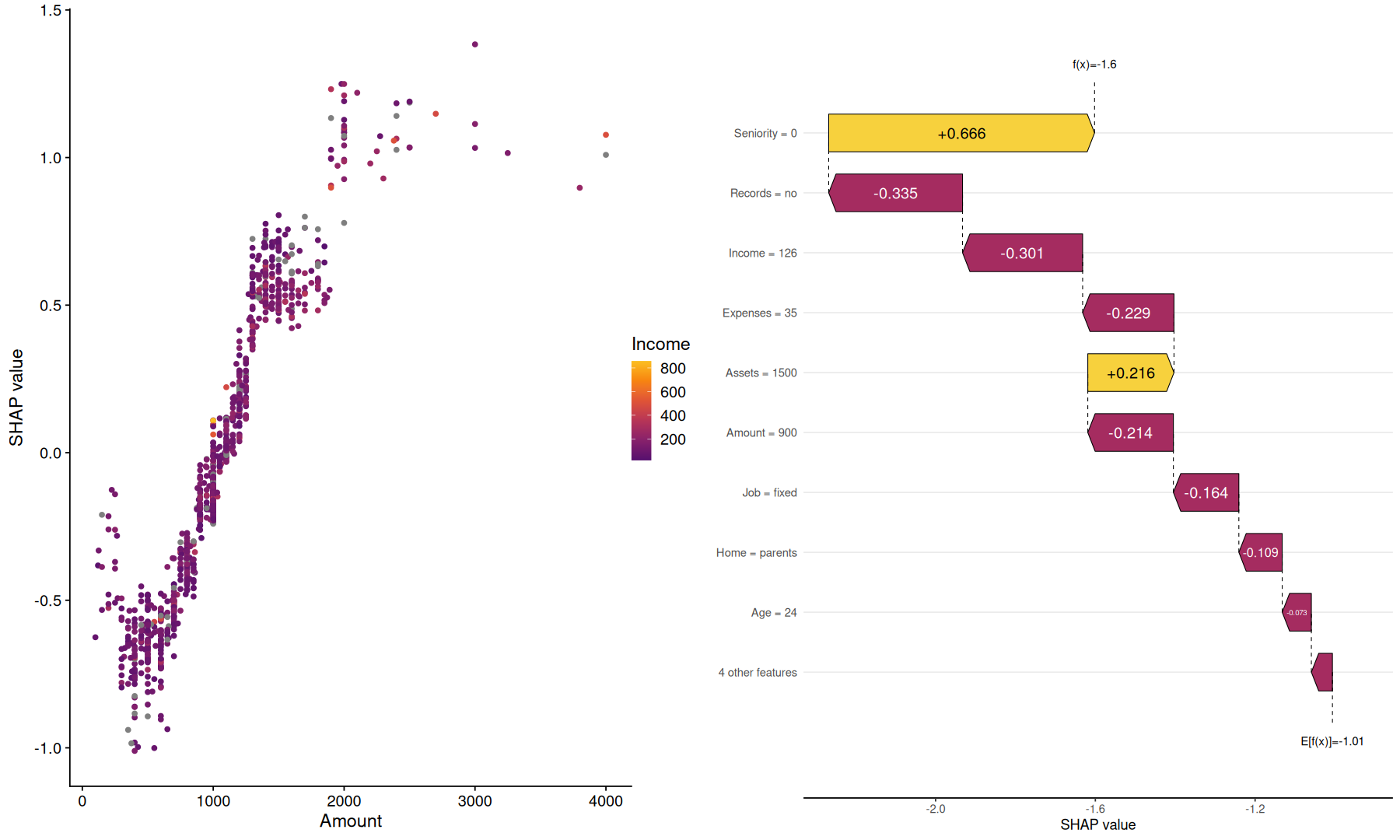Click the E[f(x)]=-1.01 annotation
The image size is (1400, 840).
coord(1332,741)
